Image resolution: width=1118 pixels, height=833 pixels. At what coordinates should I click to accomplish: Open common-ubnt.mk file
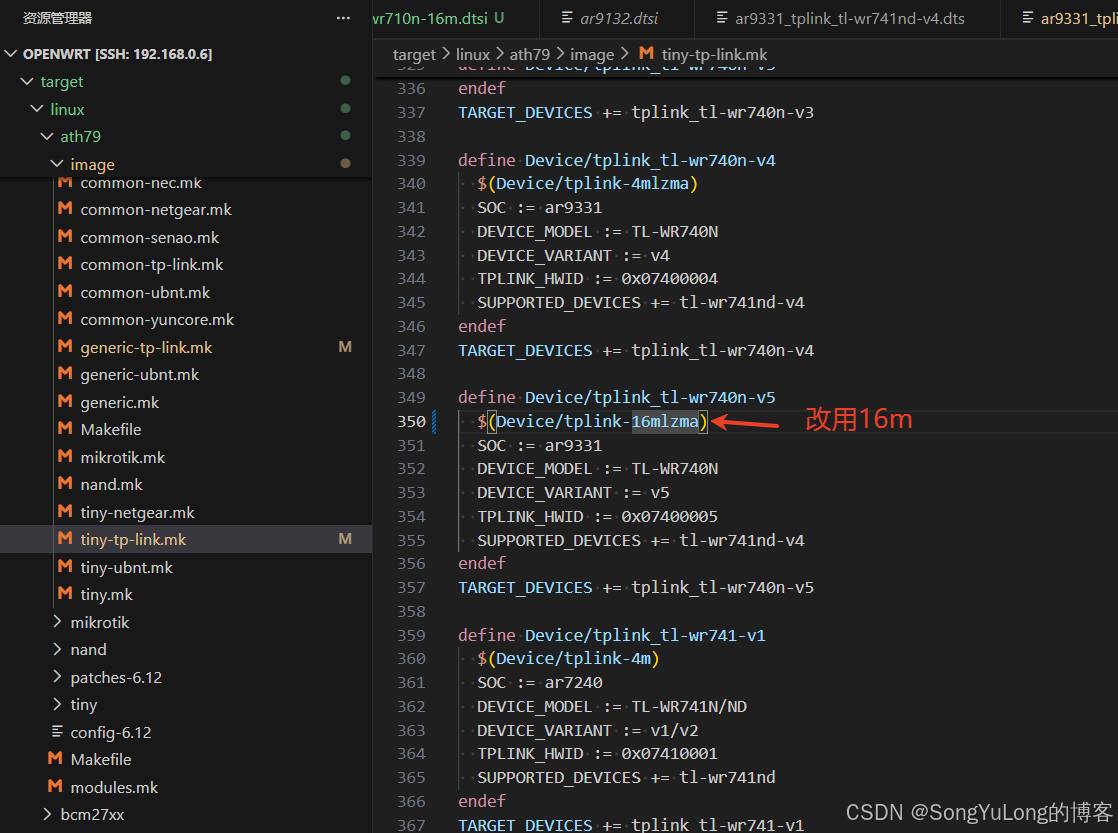pyautogui.click(x=145, y=292)
